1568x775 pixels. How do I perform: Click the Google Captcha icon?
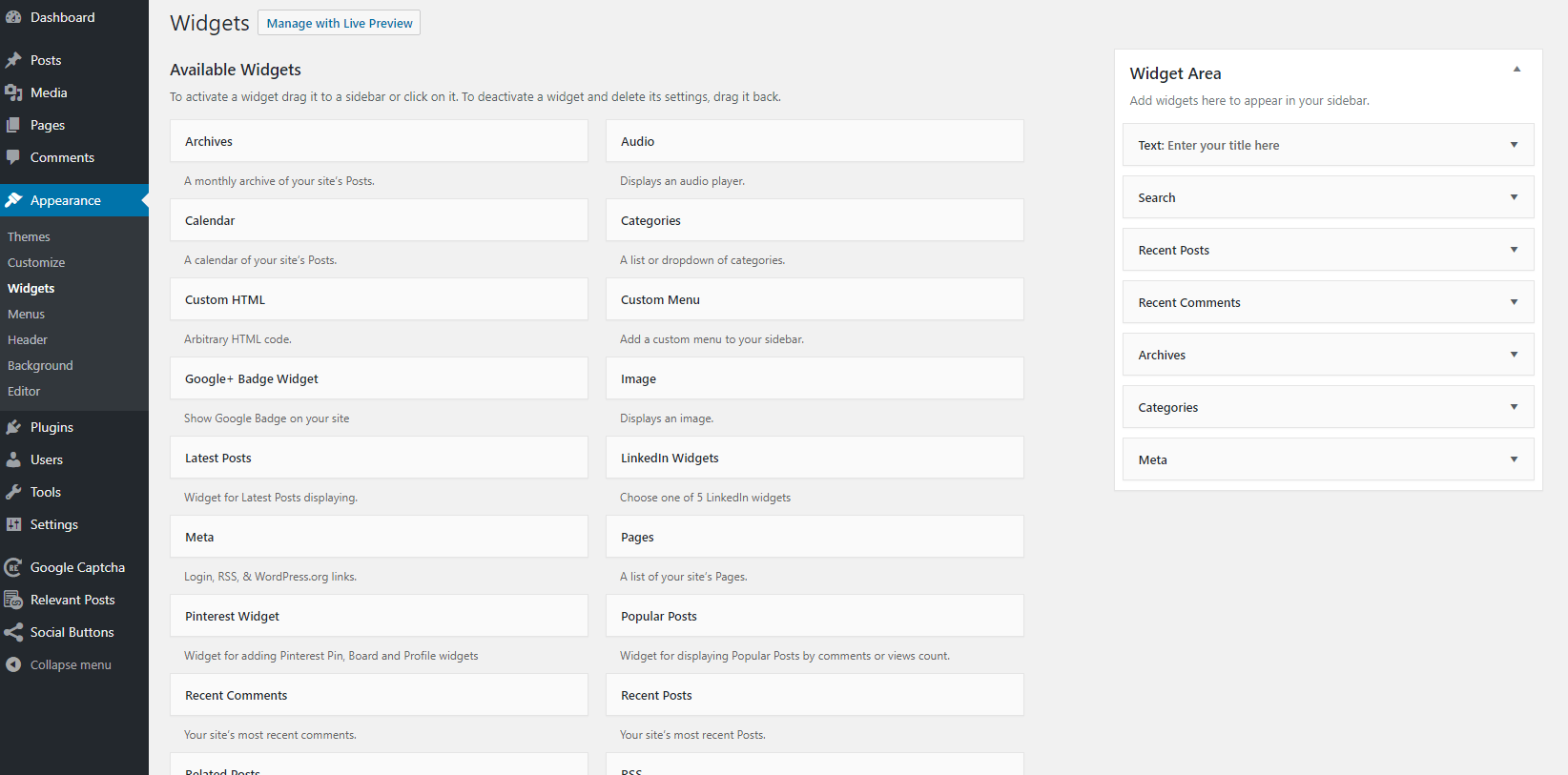(x=13, y=567)
